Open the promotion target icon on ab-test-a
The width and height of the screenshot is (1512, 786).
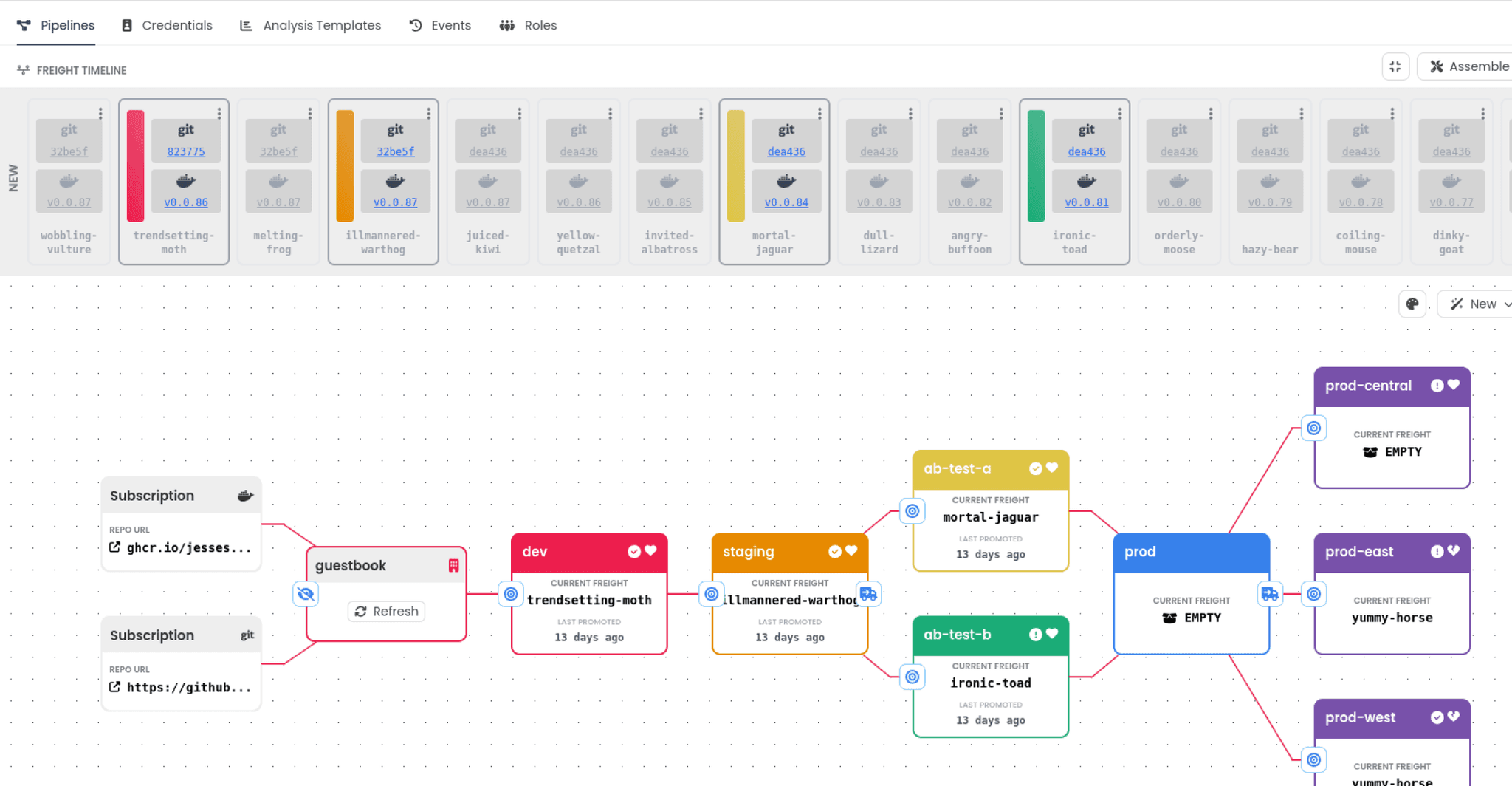coord(913,510)
